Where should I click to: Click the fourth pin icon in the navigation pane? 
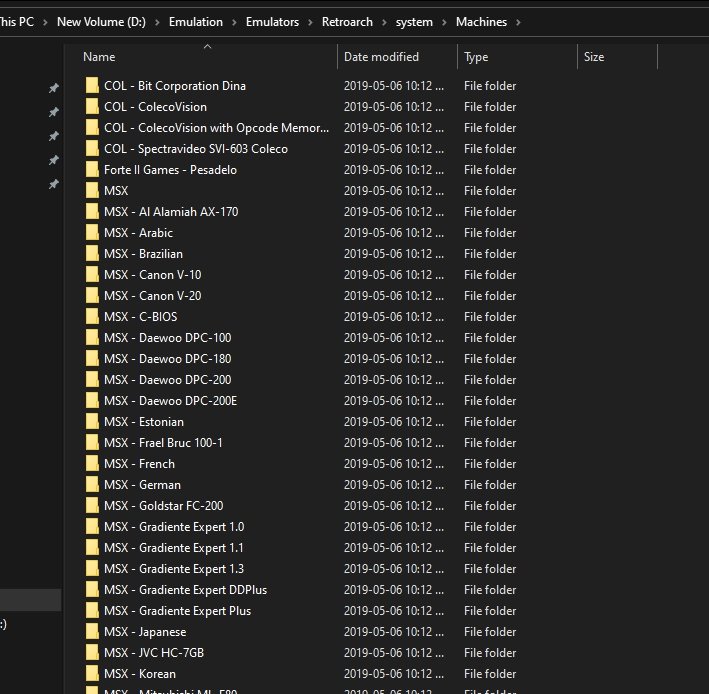click(x=54, y=160)
